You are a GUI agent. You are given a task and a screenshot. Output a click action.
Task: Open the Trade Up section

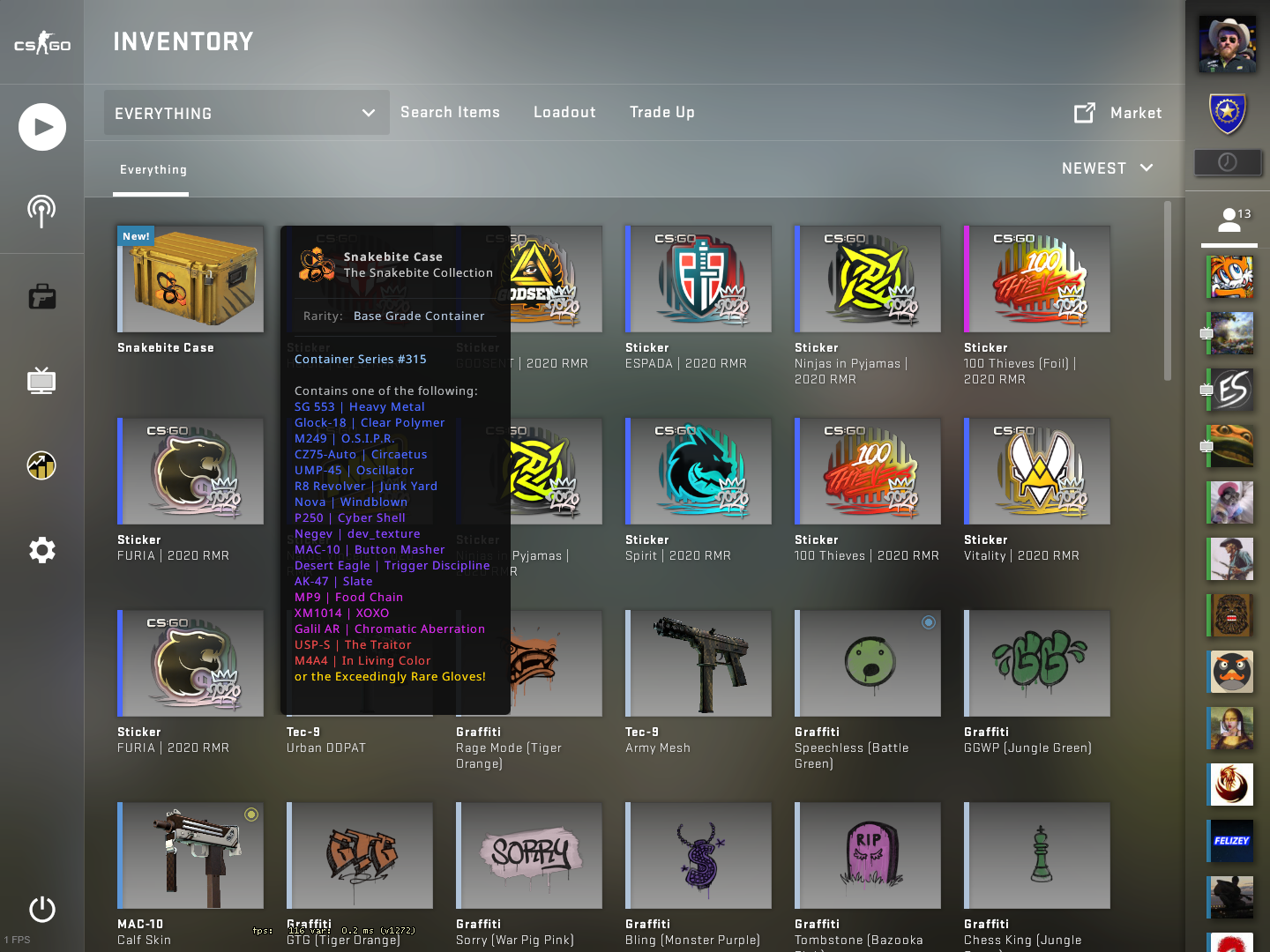662,112
